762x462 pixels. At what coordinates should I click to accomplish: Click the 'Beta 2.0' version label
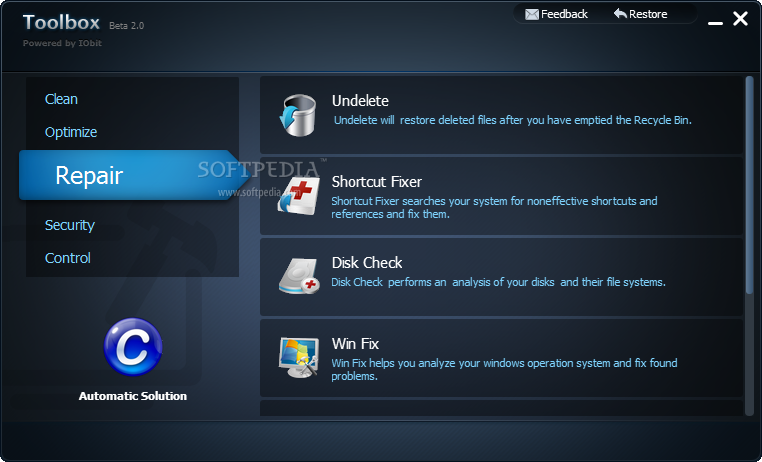(x=126, y=26)
